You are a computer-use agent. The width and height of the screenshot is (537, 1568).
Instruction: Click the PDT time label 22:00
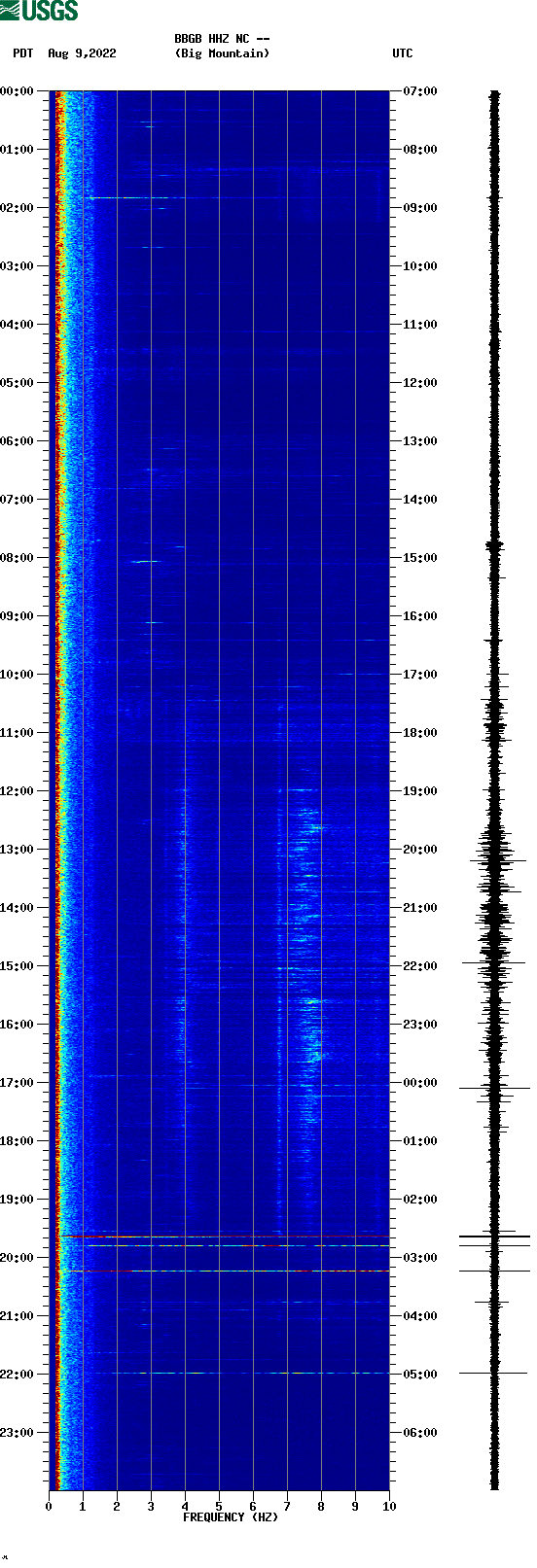tap(18, 1375)
